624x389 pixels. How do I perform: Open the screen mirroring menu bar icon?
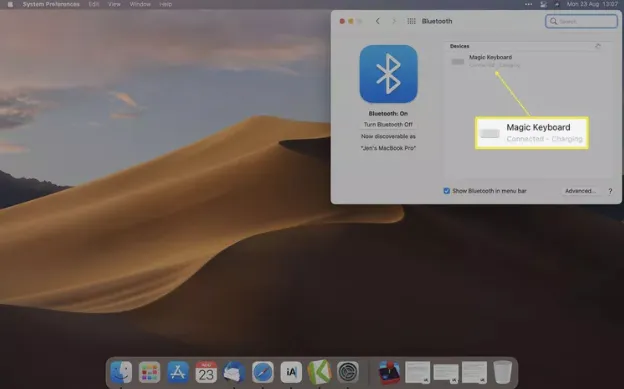point(543,4)
